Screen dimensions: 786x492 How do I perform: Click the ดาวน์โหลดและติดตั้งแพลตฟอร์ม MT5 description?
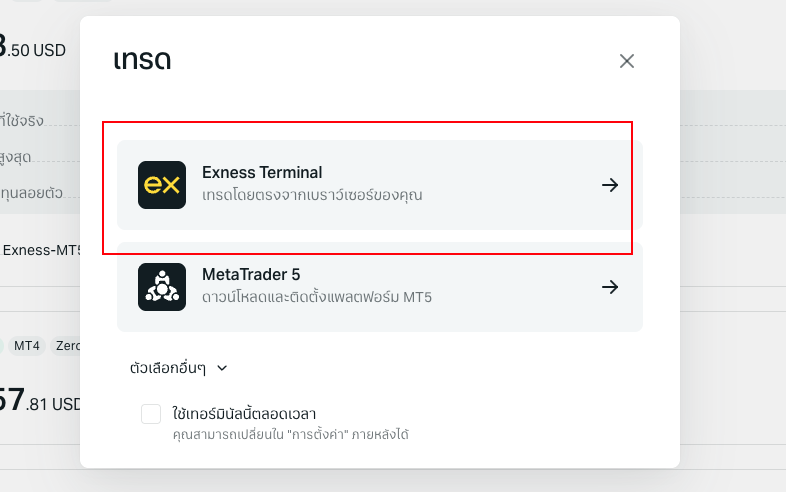[x=317, y=297]
